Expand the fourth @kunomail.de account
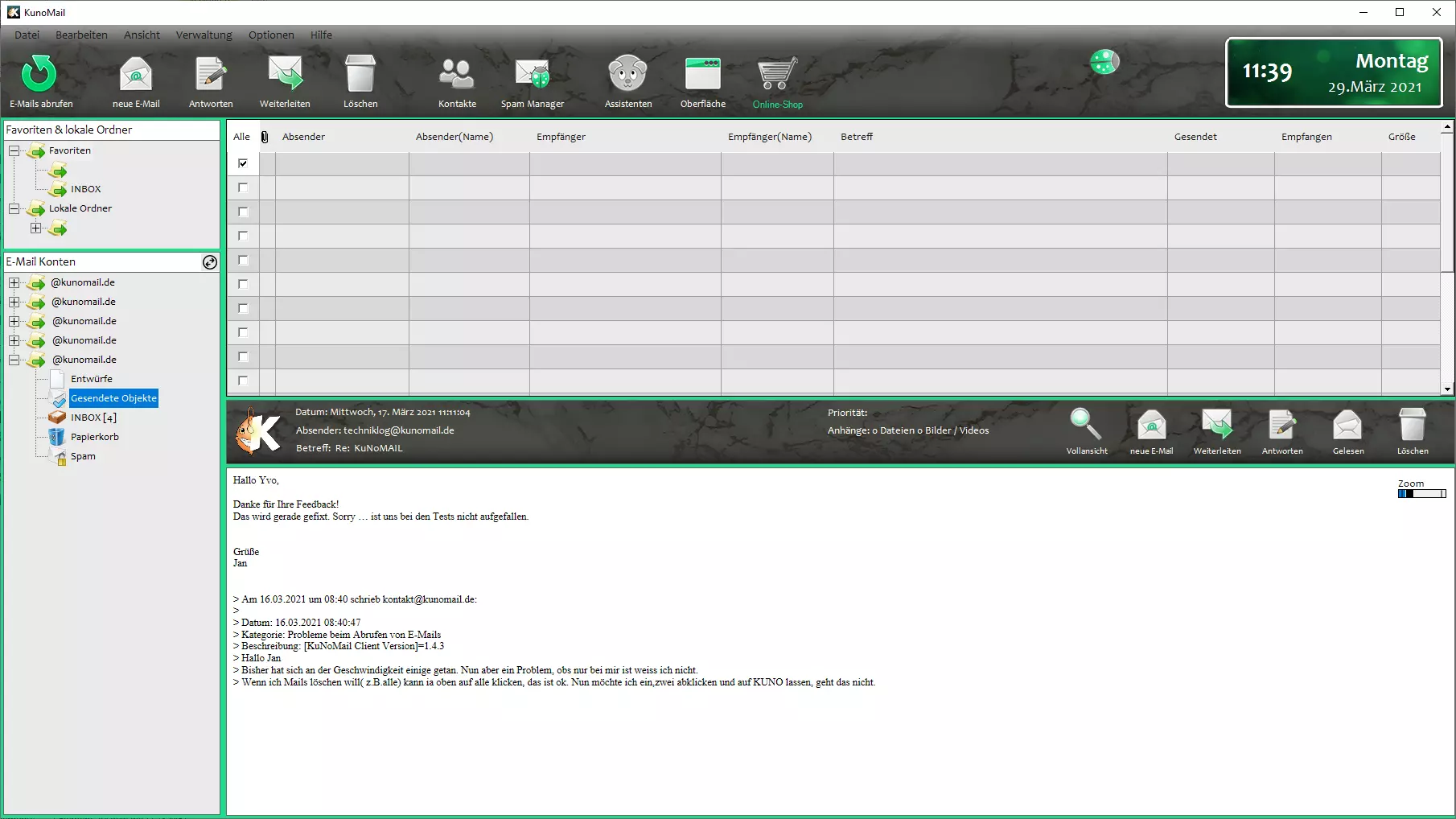 14,340
